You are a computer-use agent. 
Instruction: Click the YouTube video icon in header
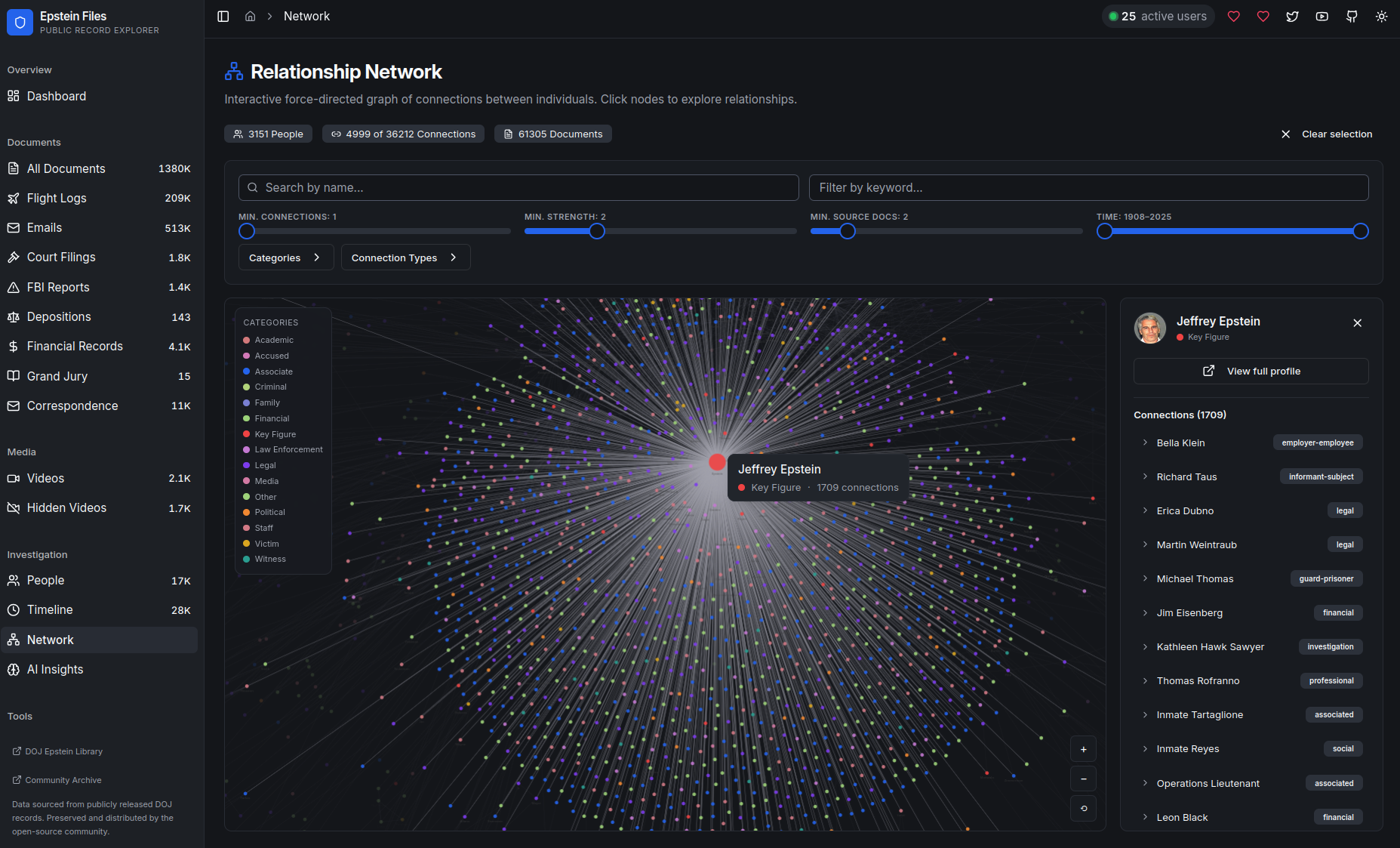pos(1322,17)
